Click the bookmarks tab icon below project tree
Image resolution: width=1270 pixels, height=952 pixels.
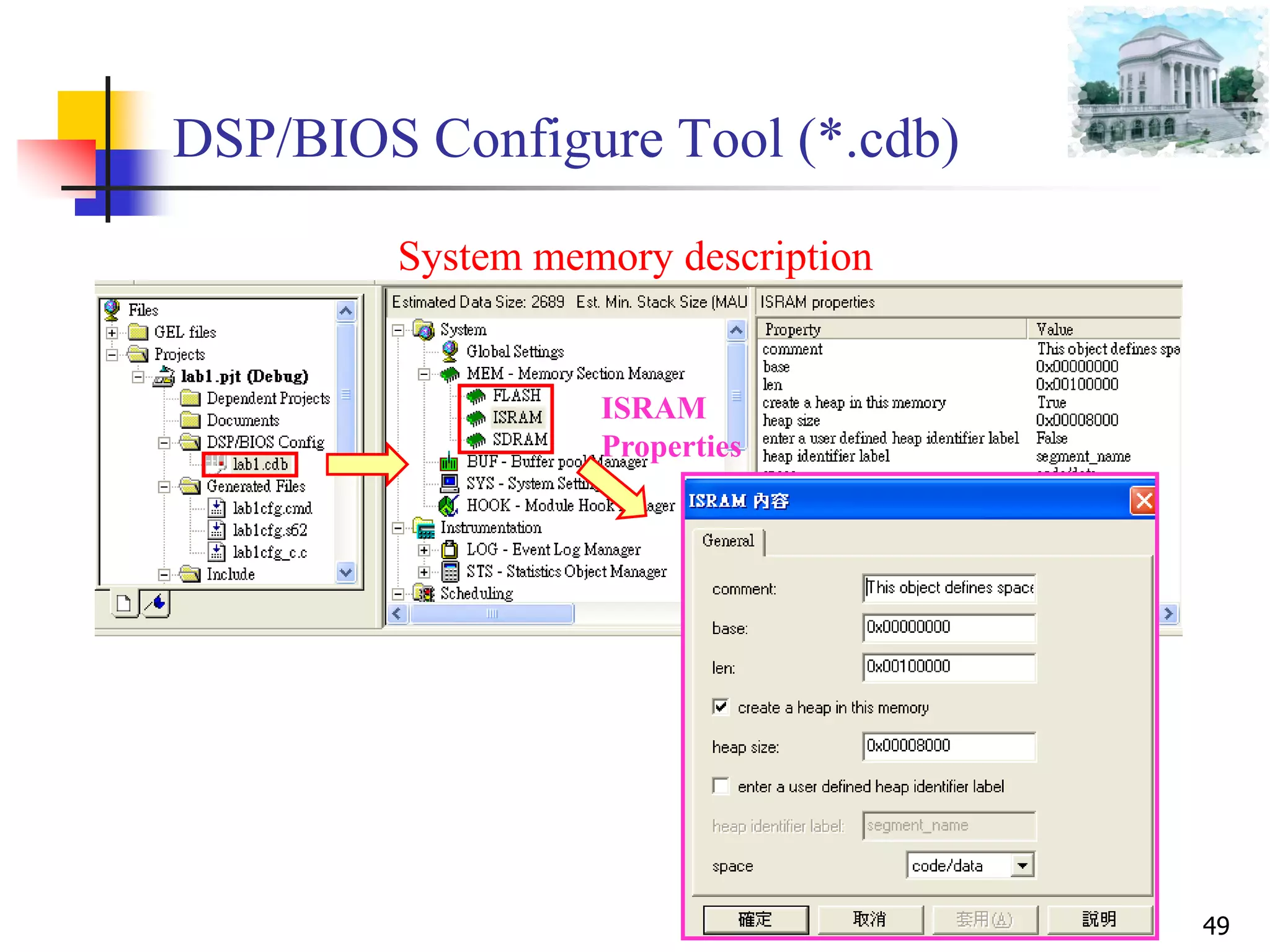(x=156, y=603)
